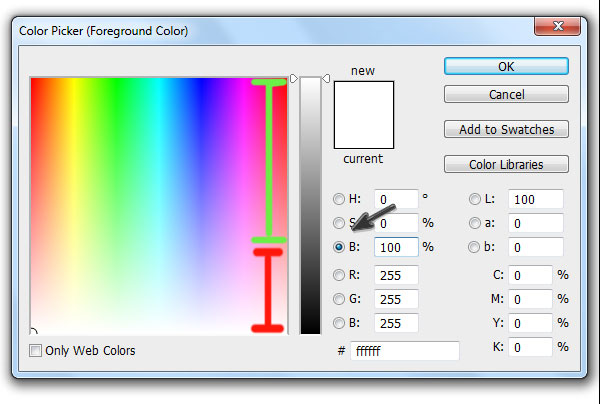600x404 pixels.
Task: Select the B brightness radio button
Action: point(339,247)
